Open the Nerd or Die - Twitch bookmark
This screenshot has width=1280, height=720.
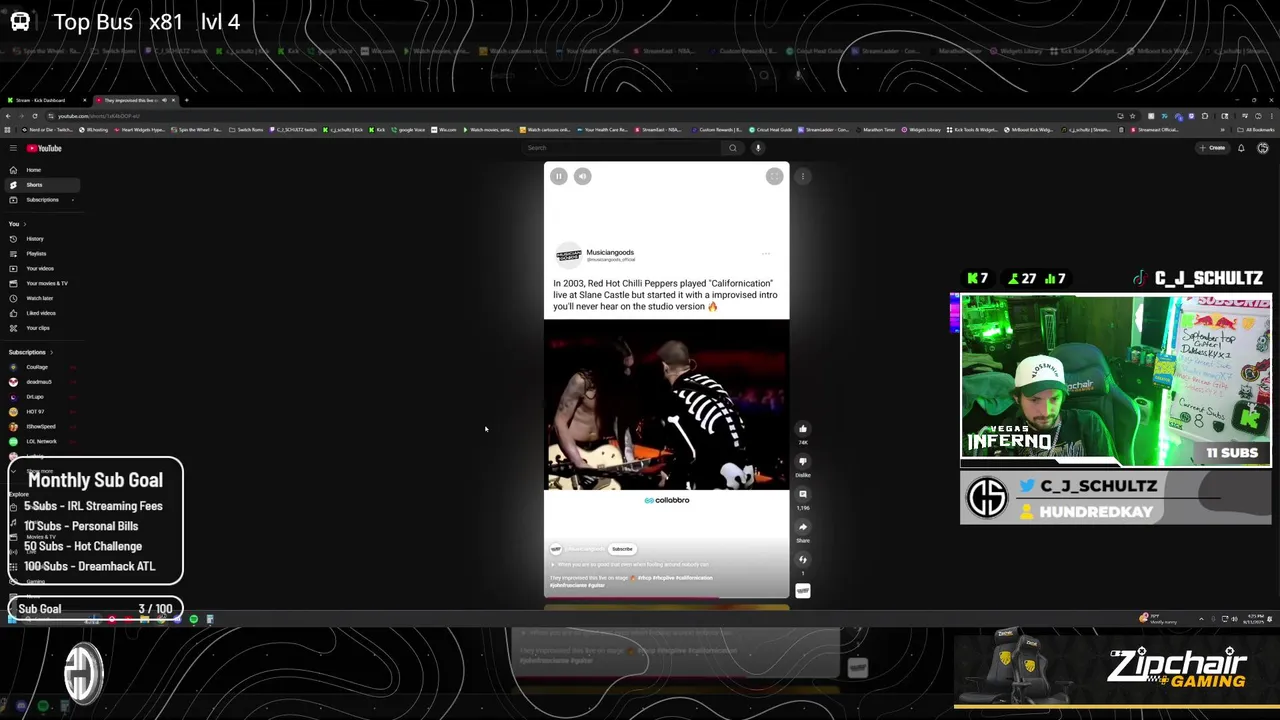point(46,130)
